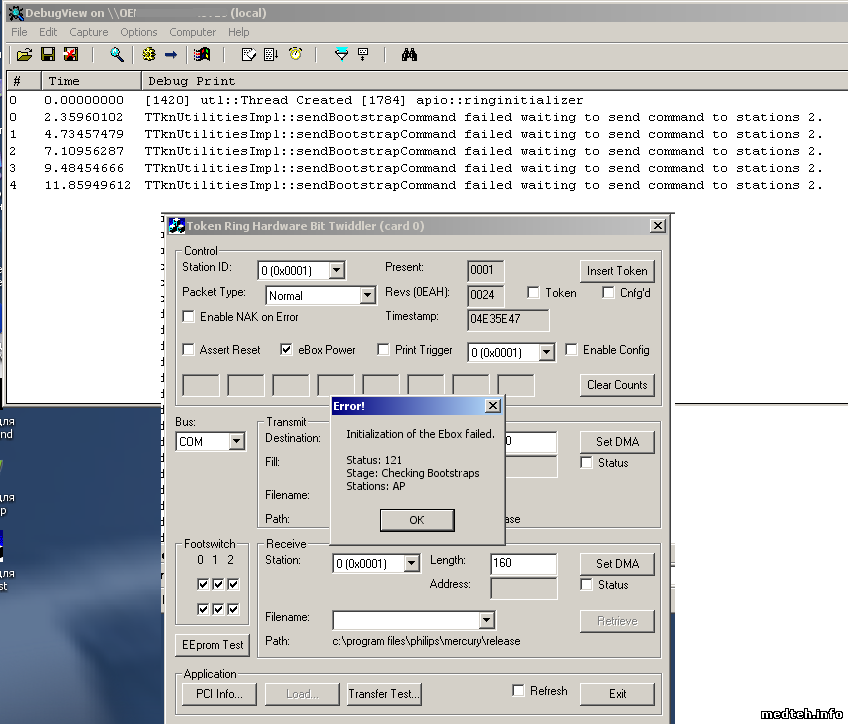Click the Open folder icon in DebugView toolbar
Image resolution: width=848 pixels, height=724 pixels.
click(24, 54)
